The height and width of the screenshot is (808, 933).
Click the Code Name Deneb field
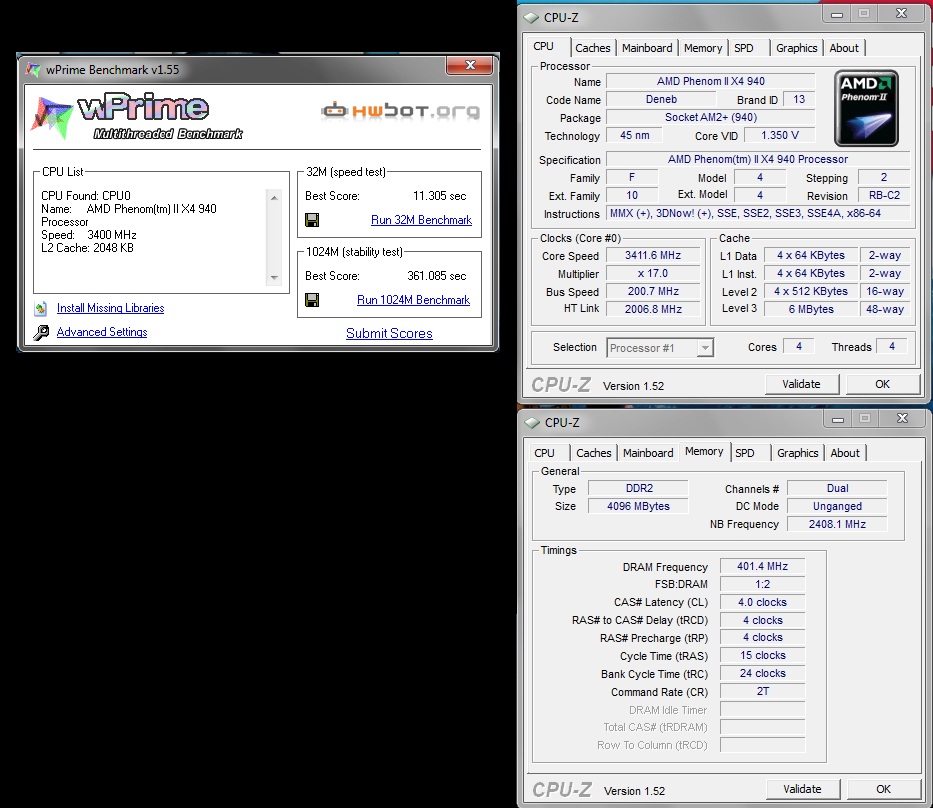(661, 99)
